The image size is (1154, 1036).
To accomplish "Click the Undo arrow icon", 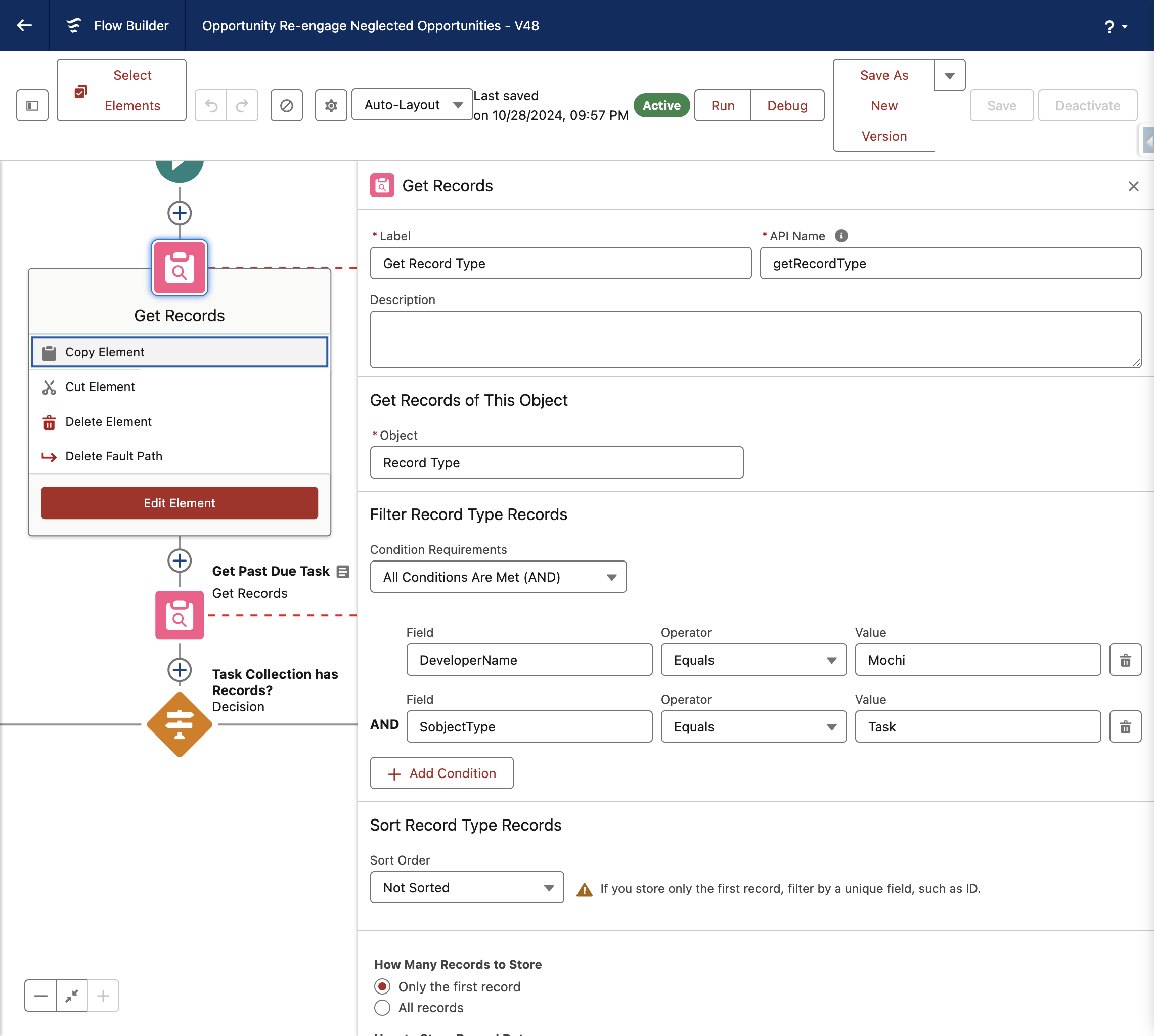I will coord(211,105).
